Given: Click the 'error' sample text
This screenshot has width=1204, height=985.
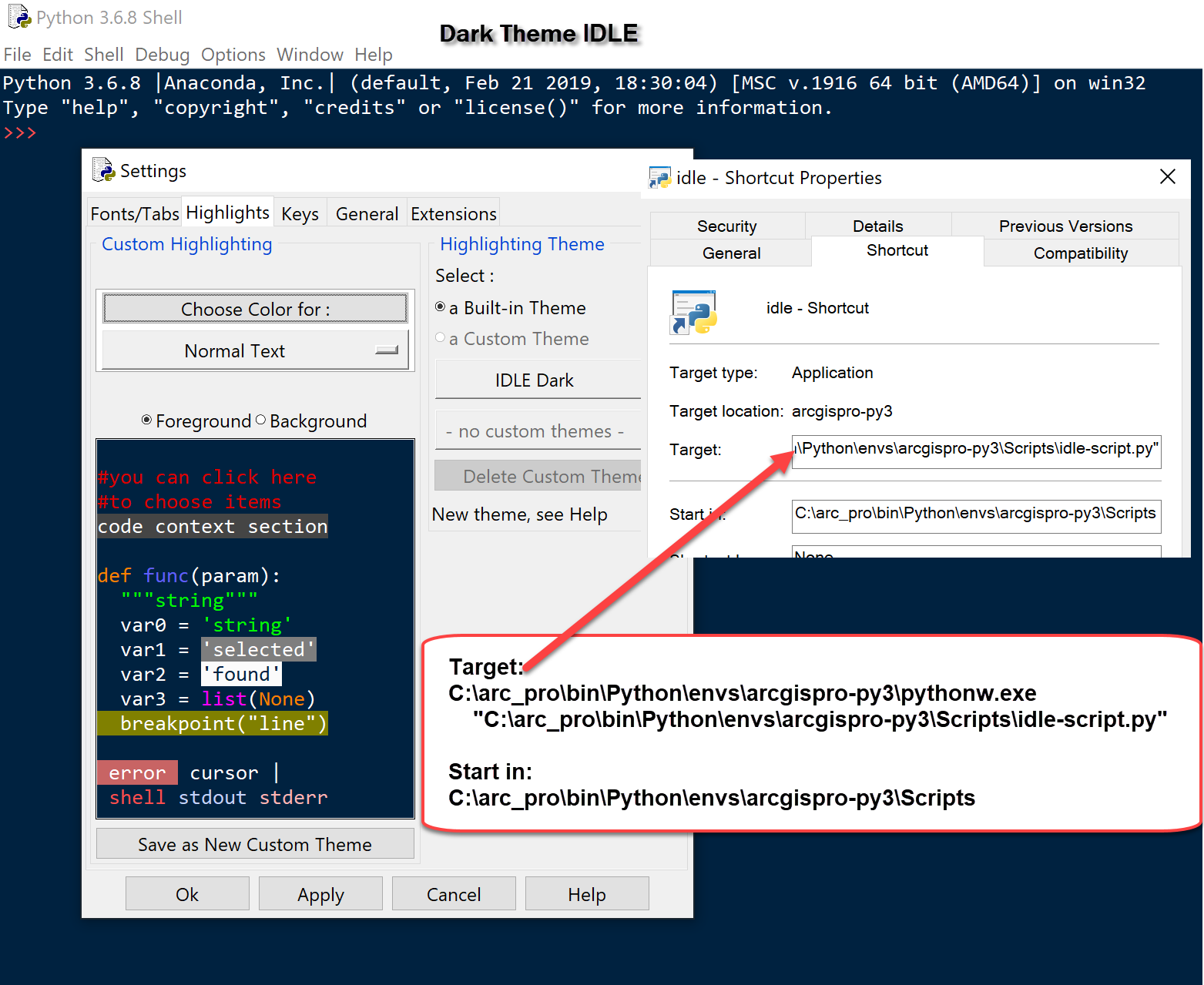Looking at the screenshot, I should point(138,772).
